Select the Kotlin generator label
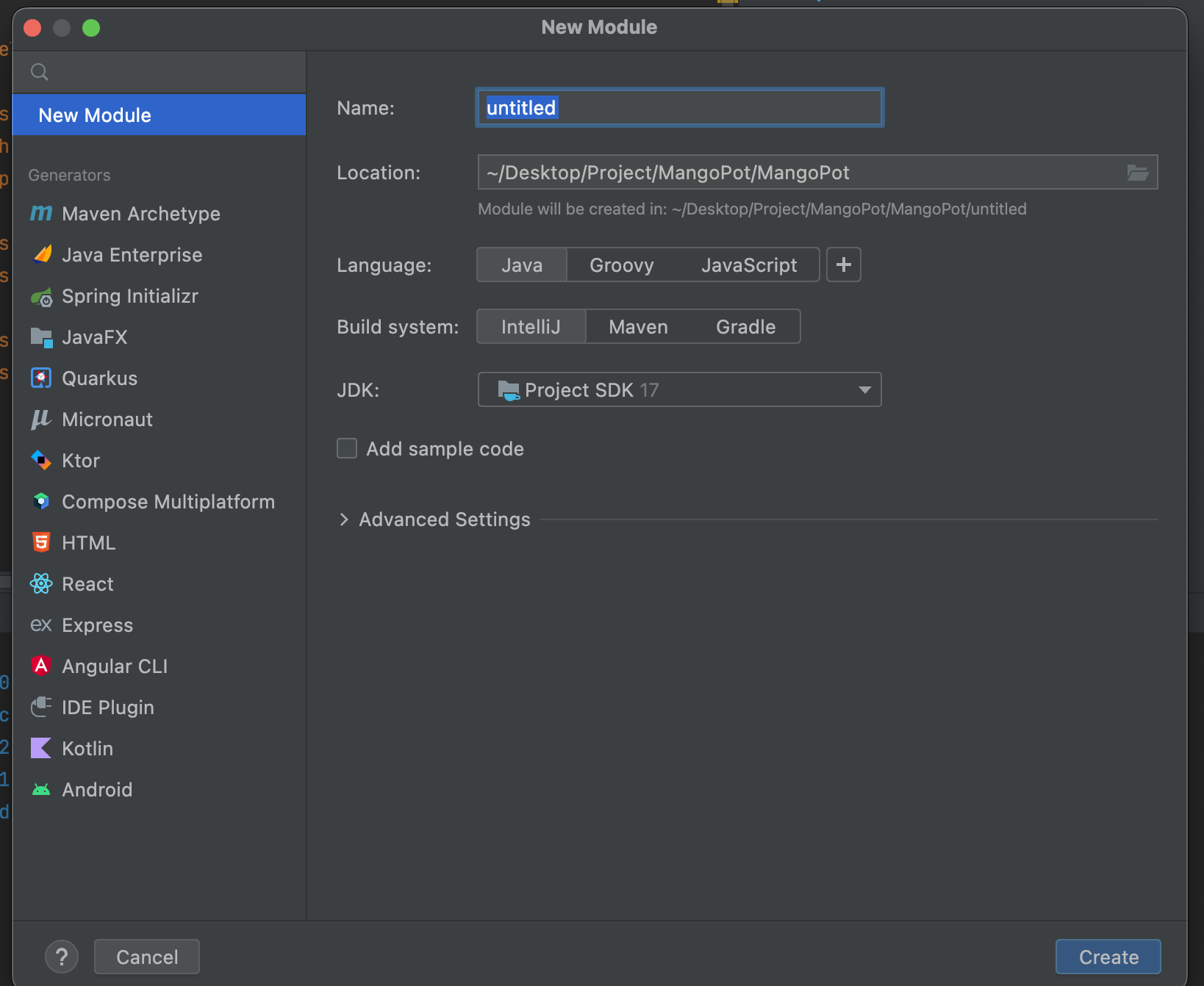 (87, 749)
